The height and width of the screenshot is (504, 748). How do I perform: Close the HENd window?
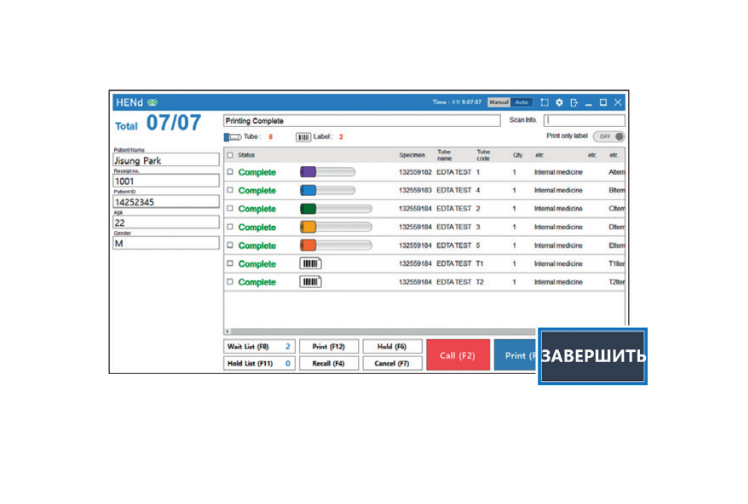click(x=618, y=102)
